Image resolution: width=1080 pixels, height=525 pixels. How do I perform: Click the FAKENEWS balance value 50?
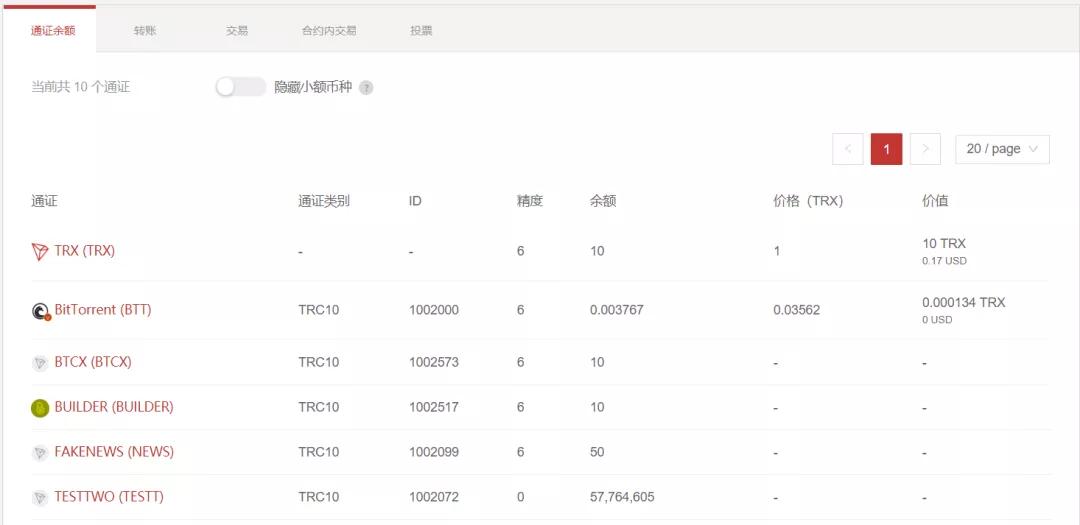pos(597,452)
